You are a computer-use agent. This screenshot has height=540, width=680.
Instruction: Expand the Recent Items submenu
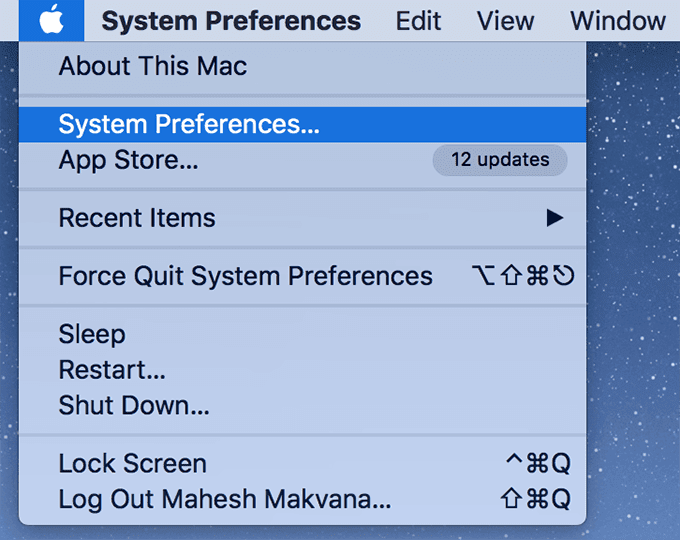tap(302, 218)
